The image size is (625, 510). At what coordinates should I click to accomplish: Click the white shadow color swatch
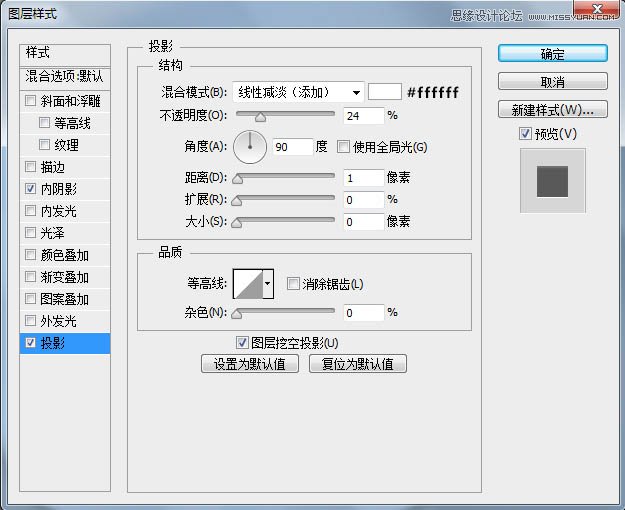384,92
